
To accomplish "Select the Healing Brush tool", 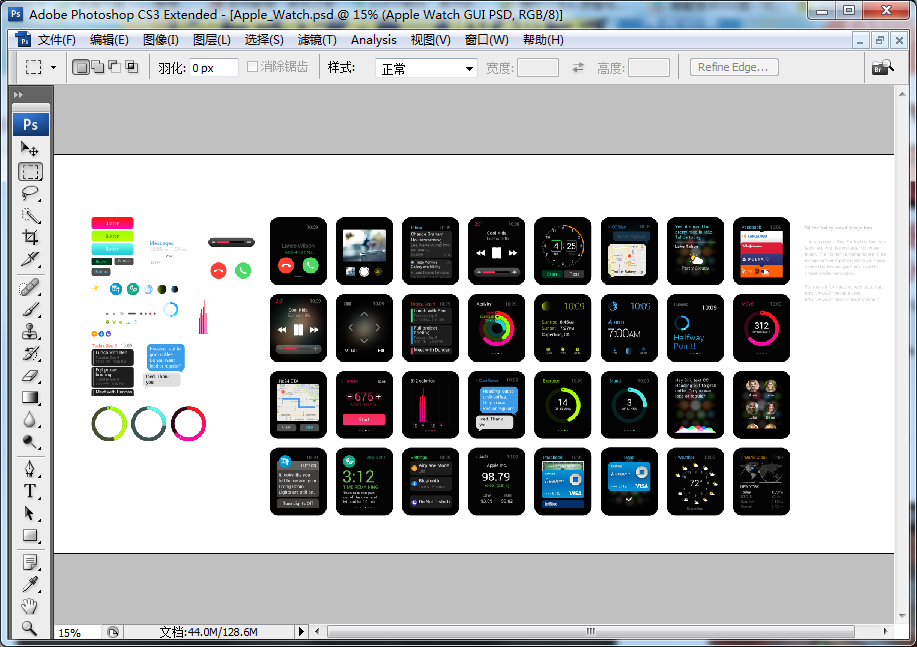I will (x=30, y=287).
